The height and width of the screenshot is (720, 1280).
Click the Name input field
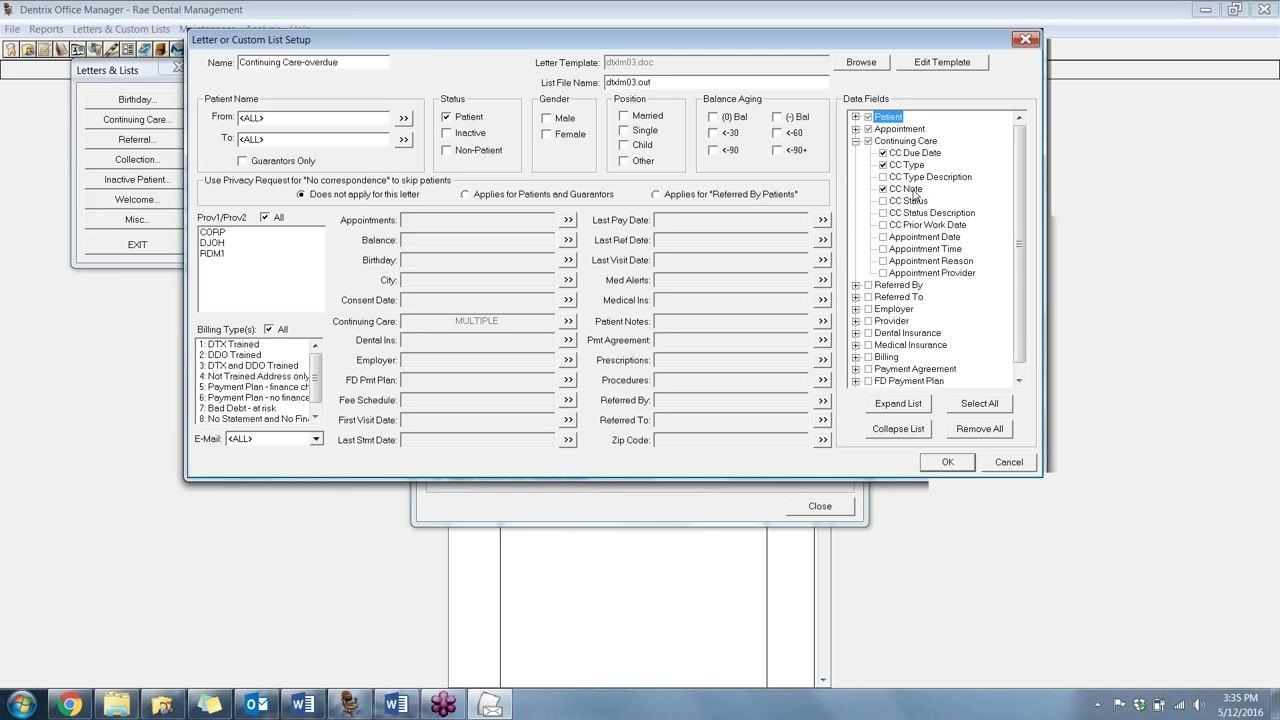coord(313,62)
